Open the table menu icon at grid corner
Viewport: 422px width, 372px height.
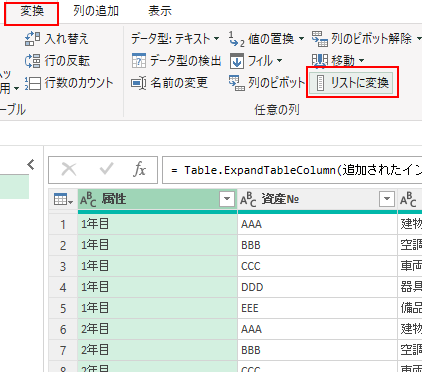click(63, 199)
